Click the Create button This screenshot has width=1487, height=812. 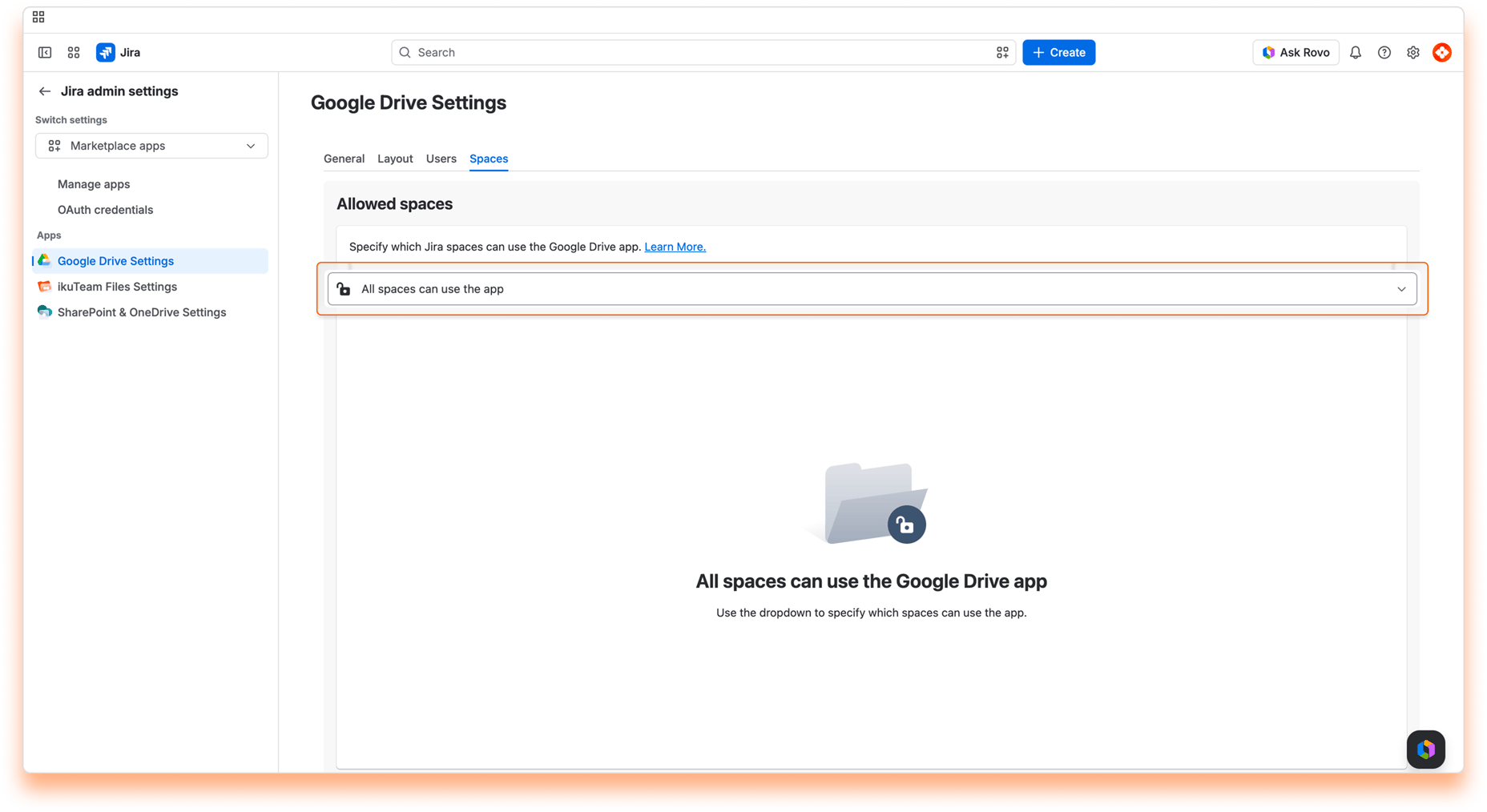1059,53
